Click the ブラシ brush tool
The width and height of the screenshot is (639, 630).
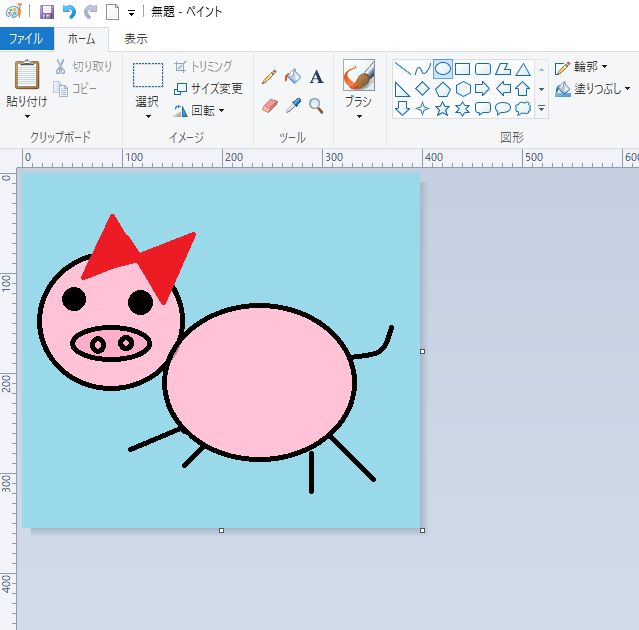click(359, 84)
